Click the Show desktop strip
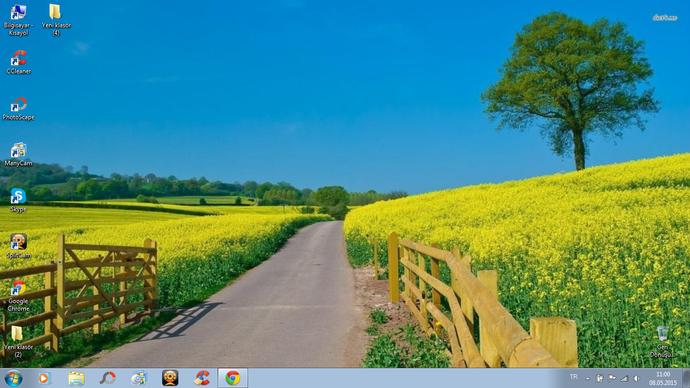Viewport: 690px width, 388px height. (x=686, y=378)
